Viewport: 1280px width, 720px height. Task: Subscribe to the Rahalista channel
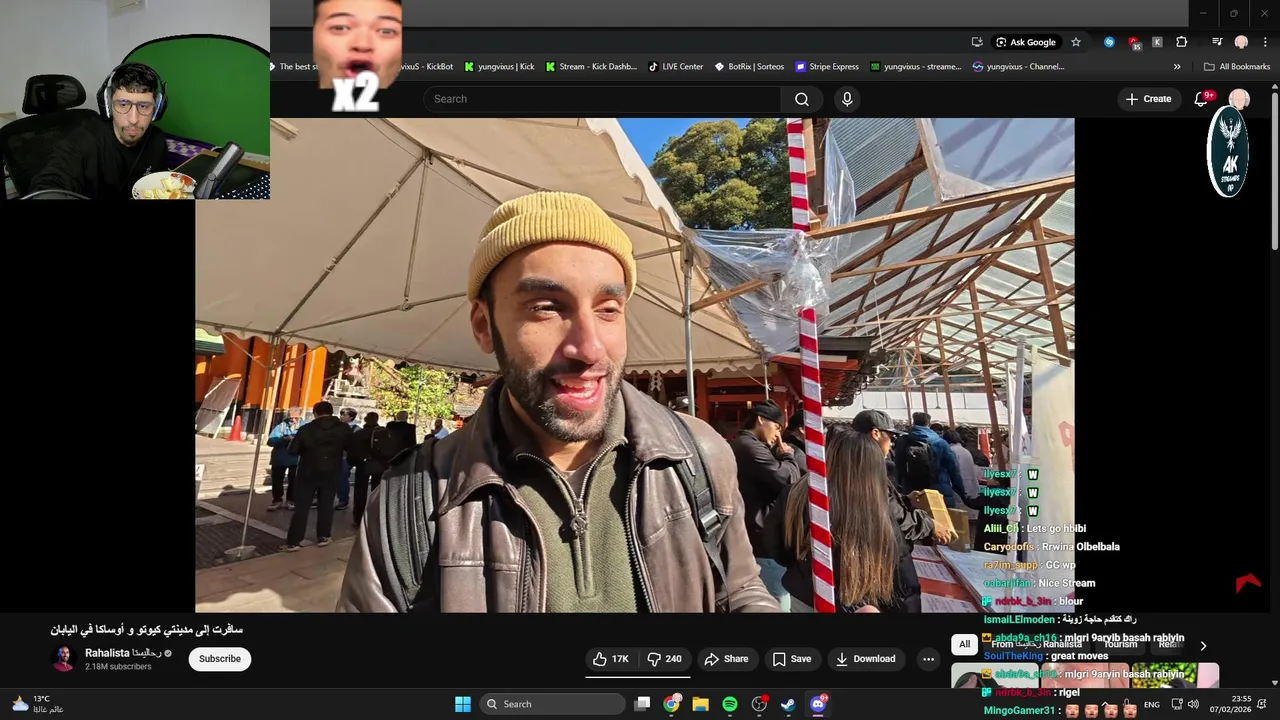(x=219, y=659)
